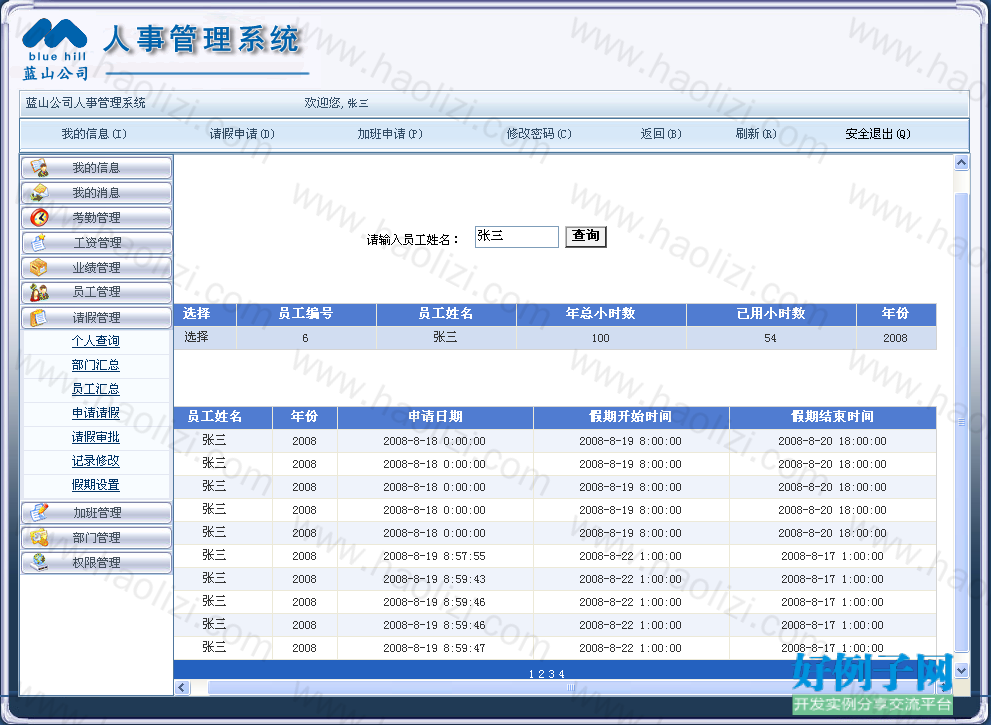The width and height of the screenshot is (991, 725).
Task: Open the 记录修改 link
Action: (95, 461)
